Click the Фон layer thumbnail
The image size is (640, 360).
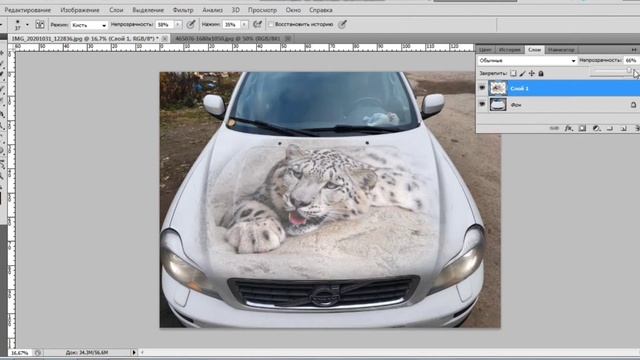498,104
